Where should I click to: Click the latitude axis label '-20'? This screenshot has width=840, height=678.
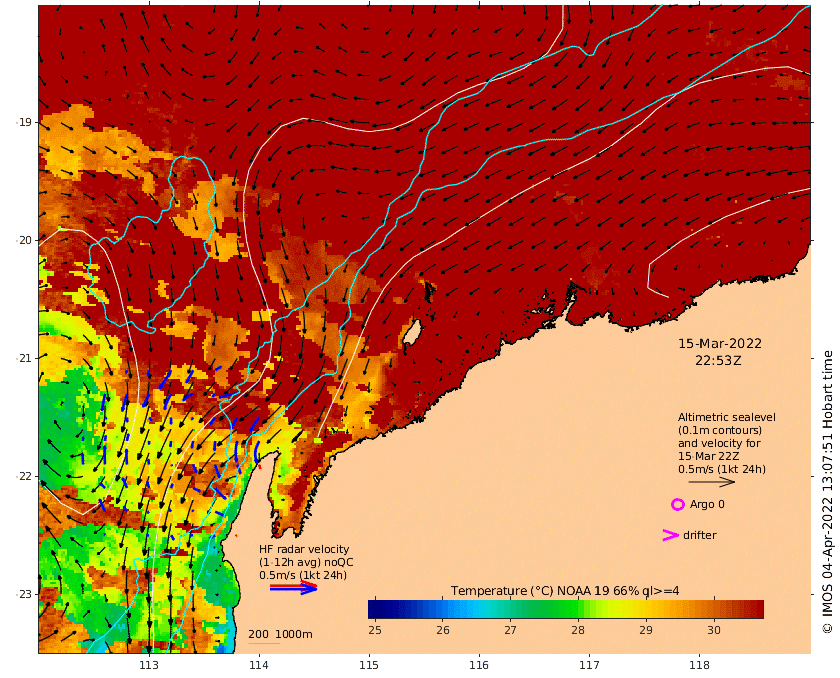24,240
